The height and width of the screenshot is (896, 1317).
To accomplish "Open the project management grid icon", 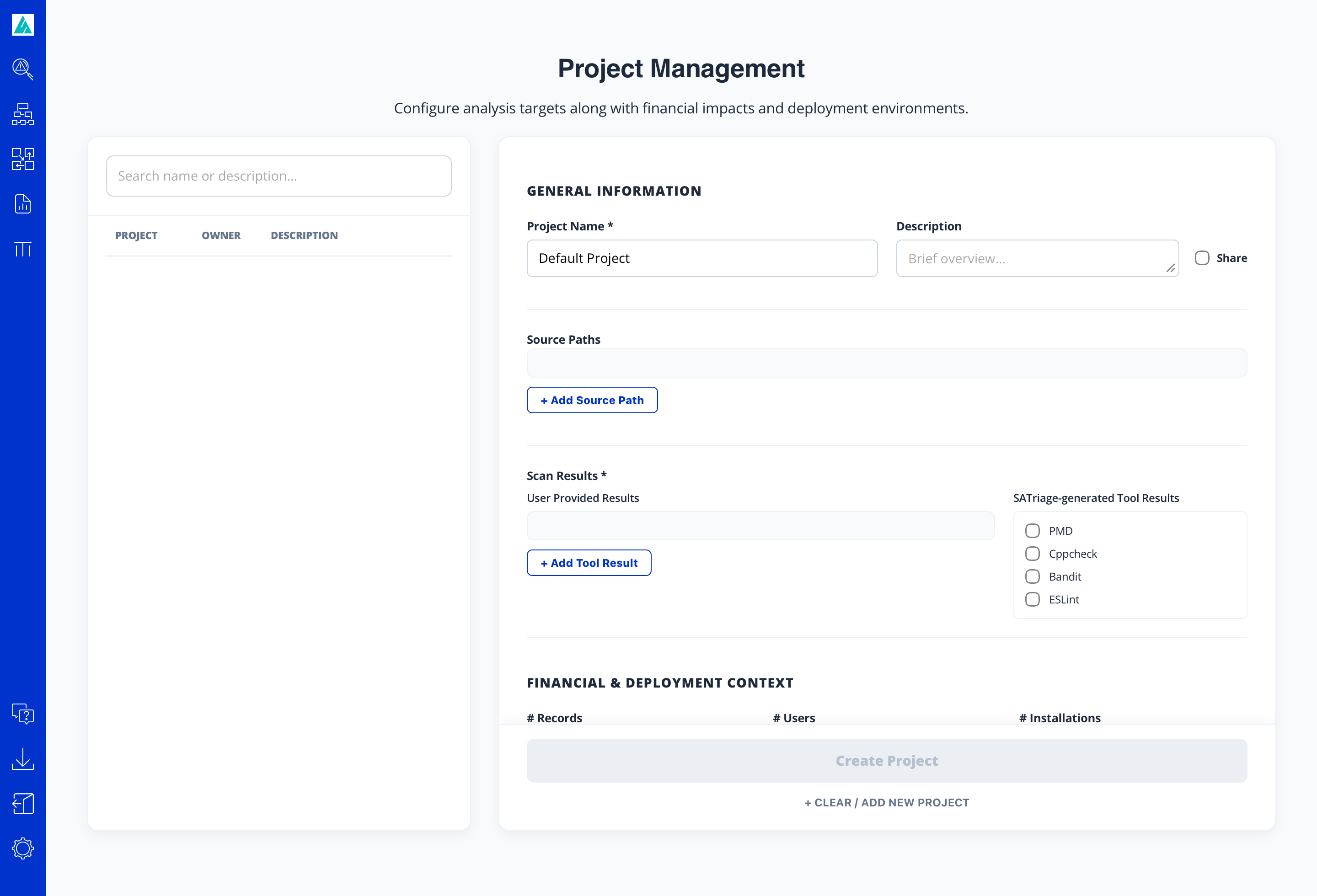I will coord(23,159).
